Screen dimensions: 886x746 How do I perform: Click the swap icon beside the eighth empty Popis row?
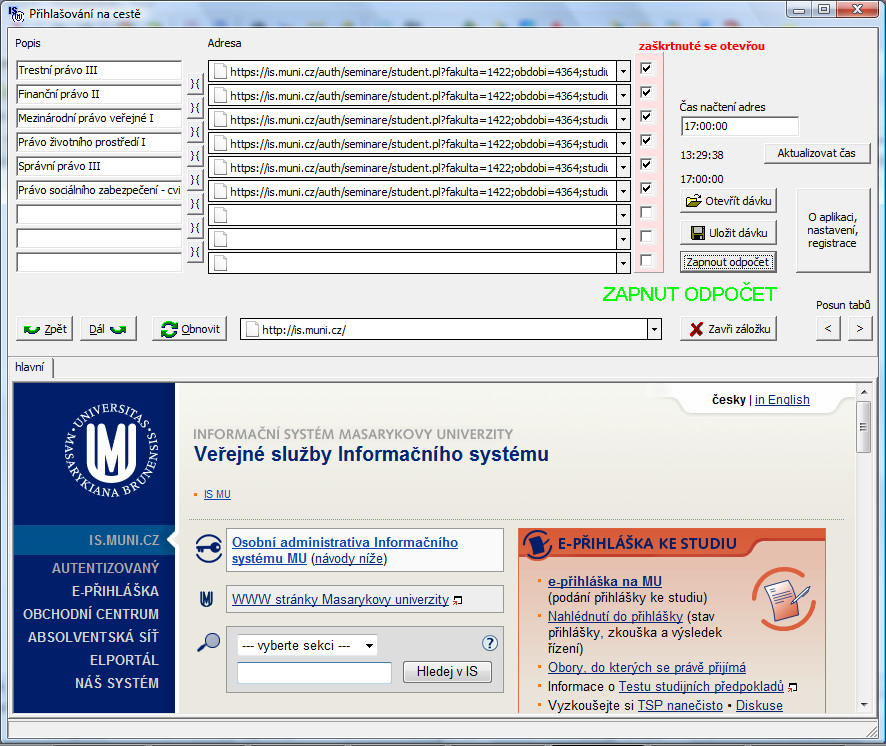pos(195,251)
